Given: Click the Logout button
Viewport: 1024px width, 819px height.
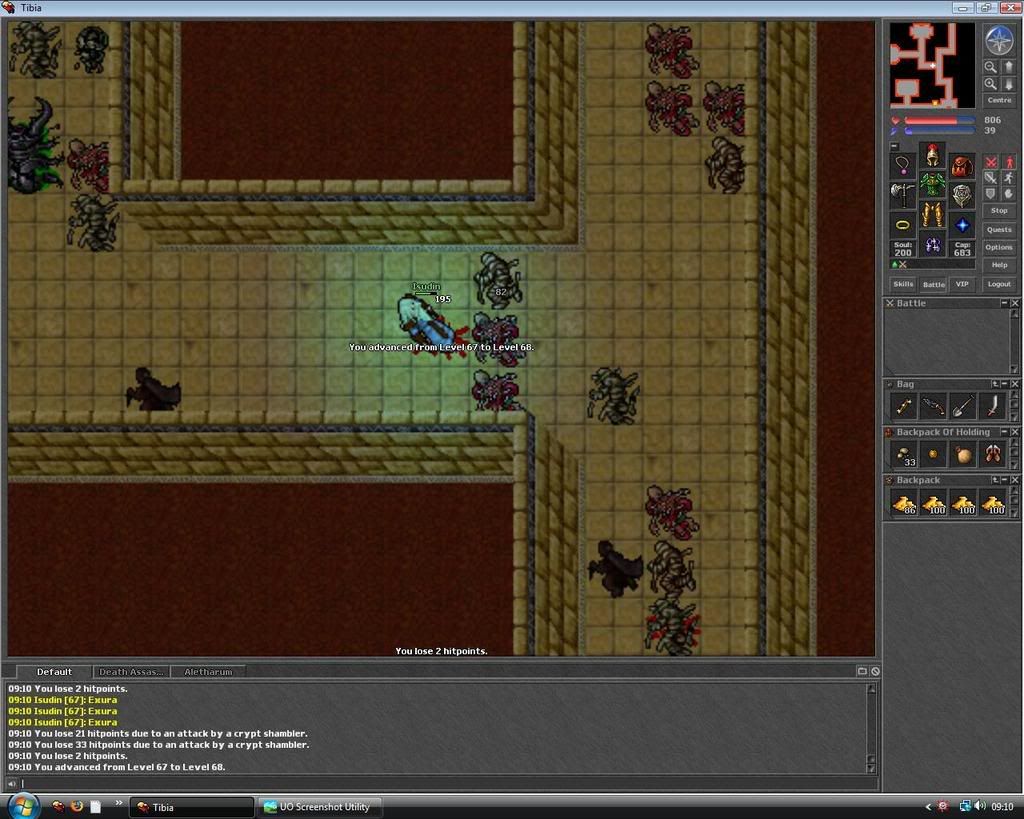Looking at the screenshot, I should tap(999, 284).
